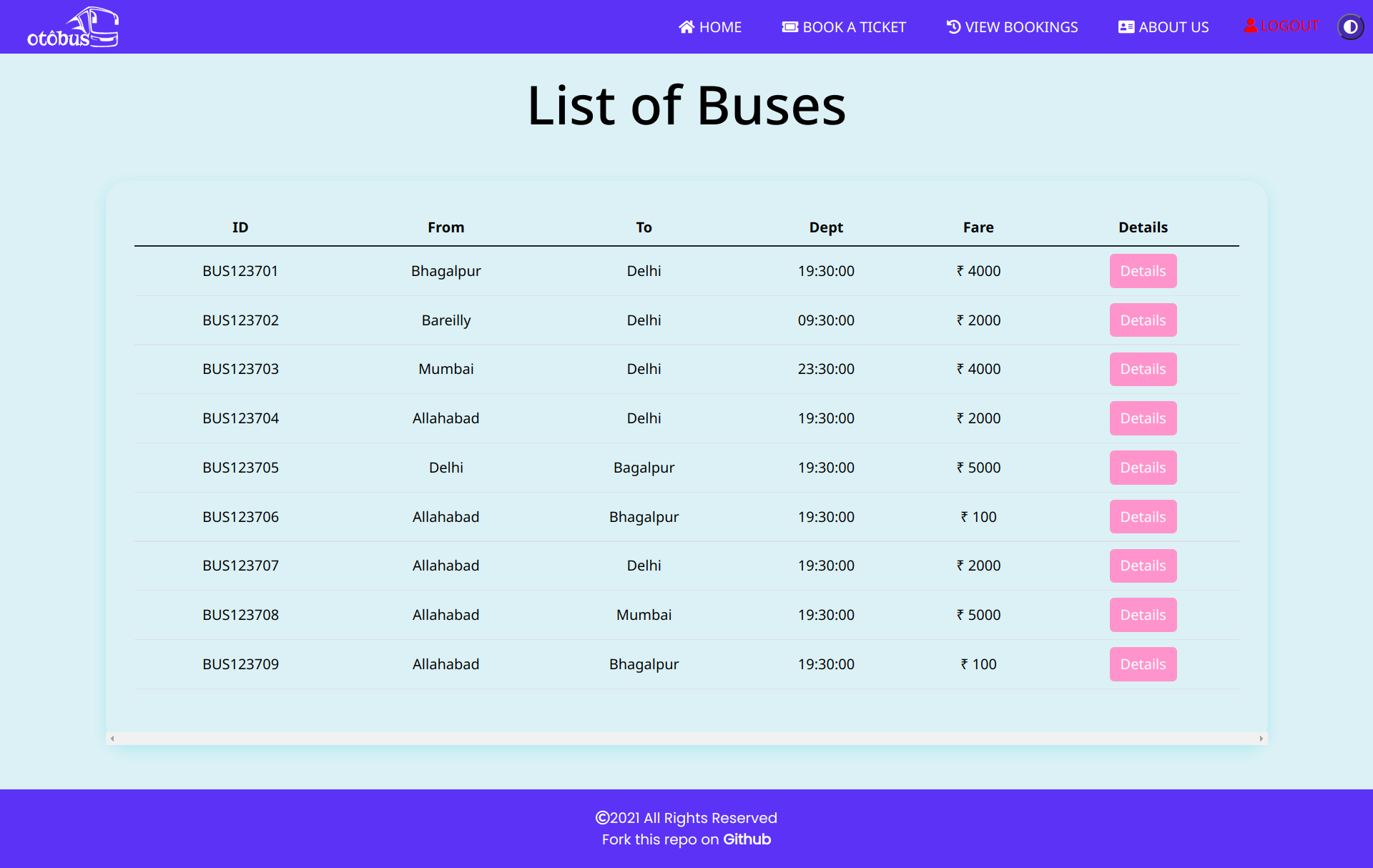Click the horizontal scrollbar's left arrow
Viewport: 1373px width, 868px height.
[112, 739]
